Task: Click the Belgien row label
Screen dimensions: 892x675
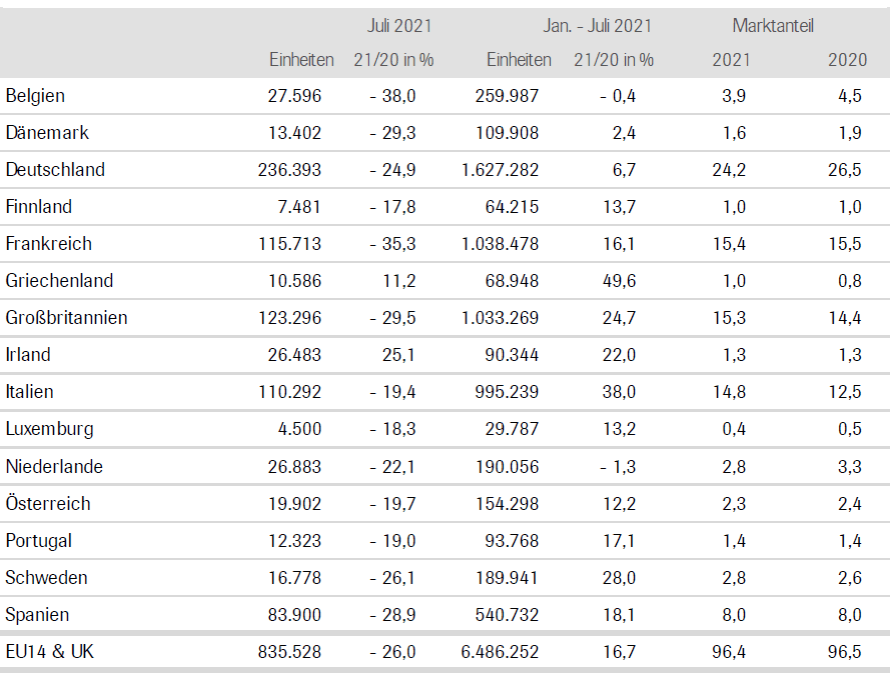Action: (35, 96)
